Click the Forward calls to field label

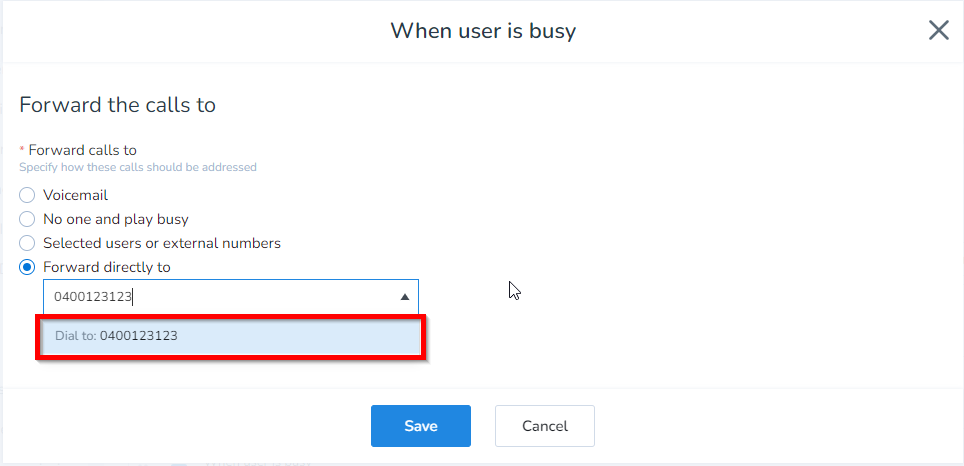pos(82,150)
